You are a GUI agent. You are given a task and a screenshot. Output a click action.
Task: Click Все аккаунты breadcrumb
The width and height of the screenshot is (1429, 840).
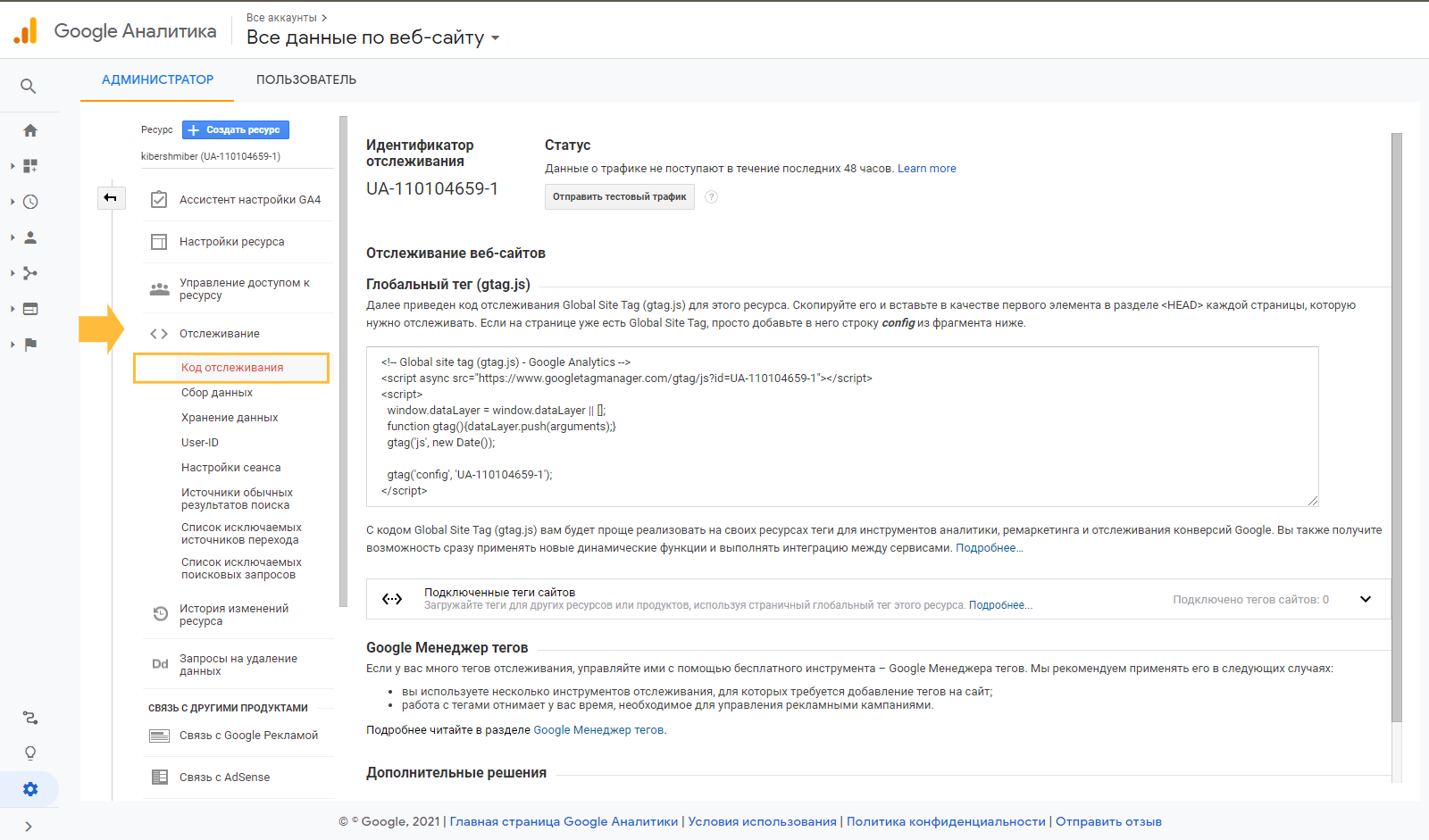pos(281,18)
